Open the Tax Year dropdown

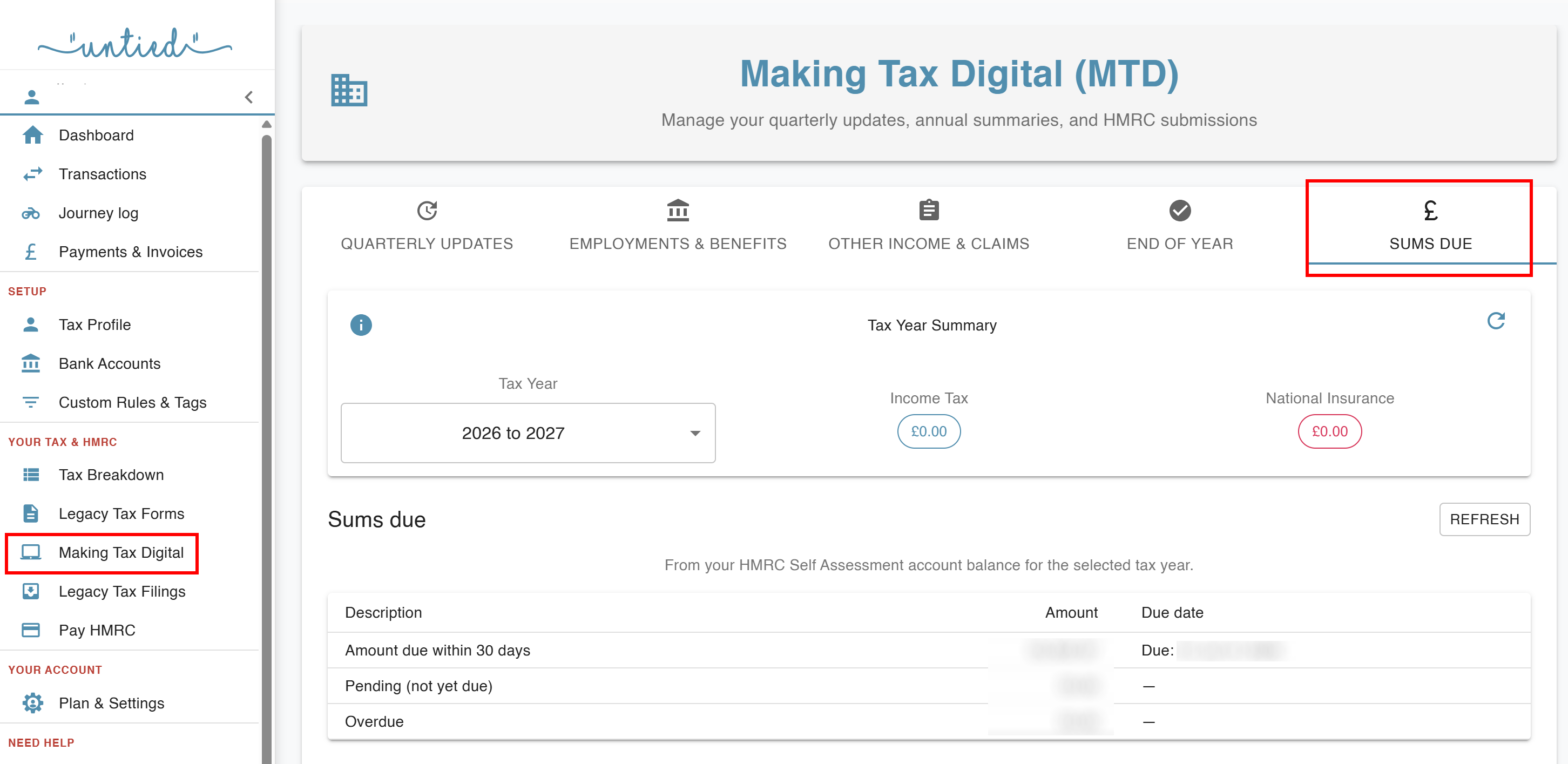(528, 433)
